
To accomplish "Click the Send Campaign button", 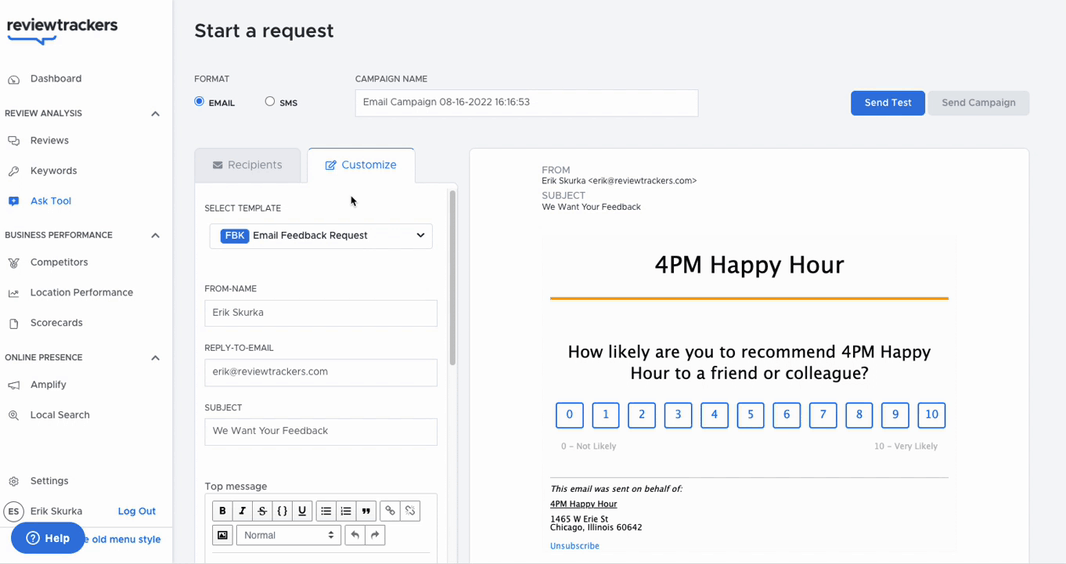I will [x=978, y=103].
